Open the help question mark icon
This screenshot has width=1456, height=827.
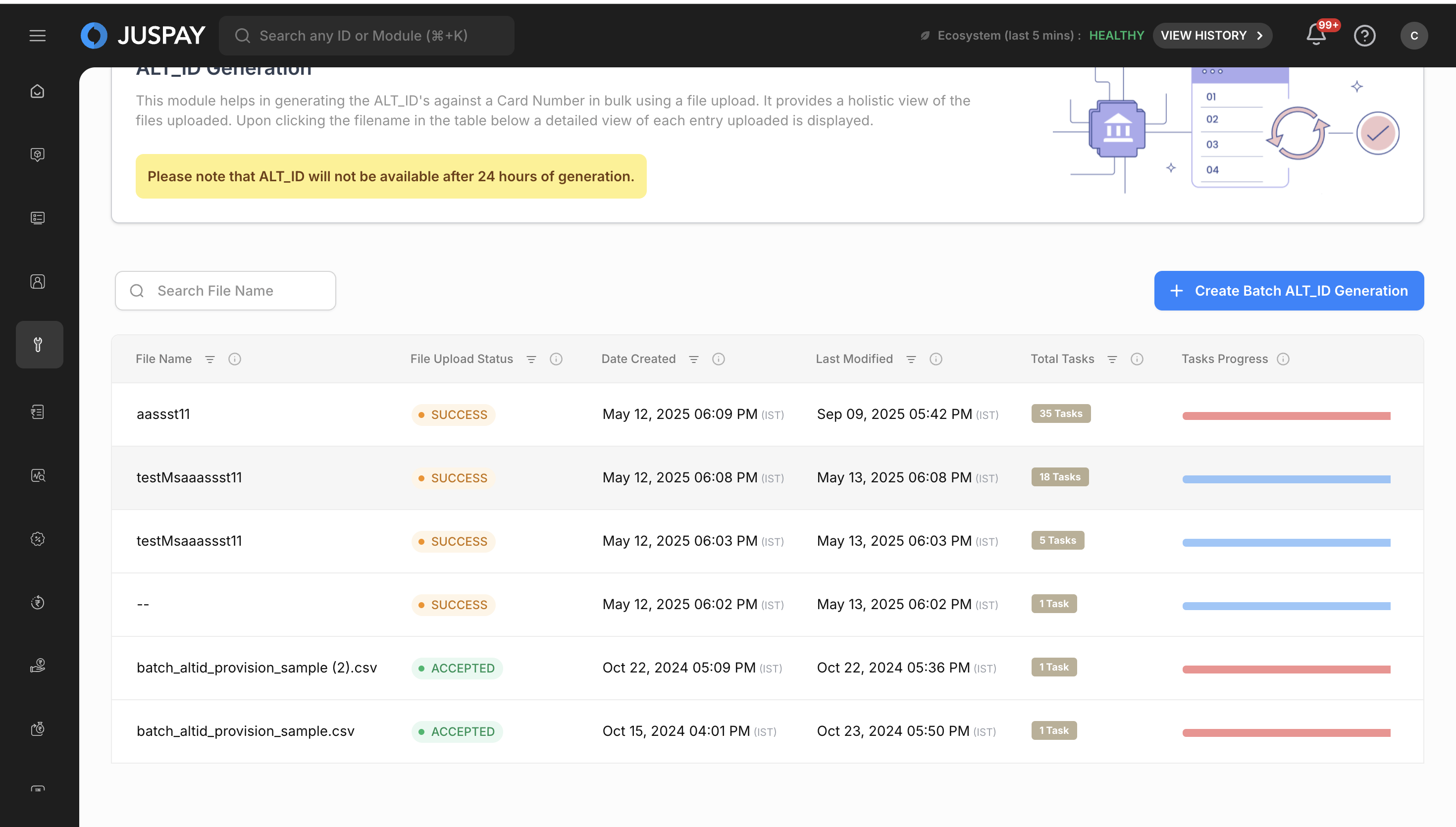click(x=1364, y=36)
